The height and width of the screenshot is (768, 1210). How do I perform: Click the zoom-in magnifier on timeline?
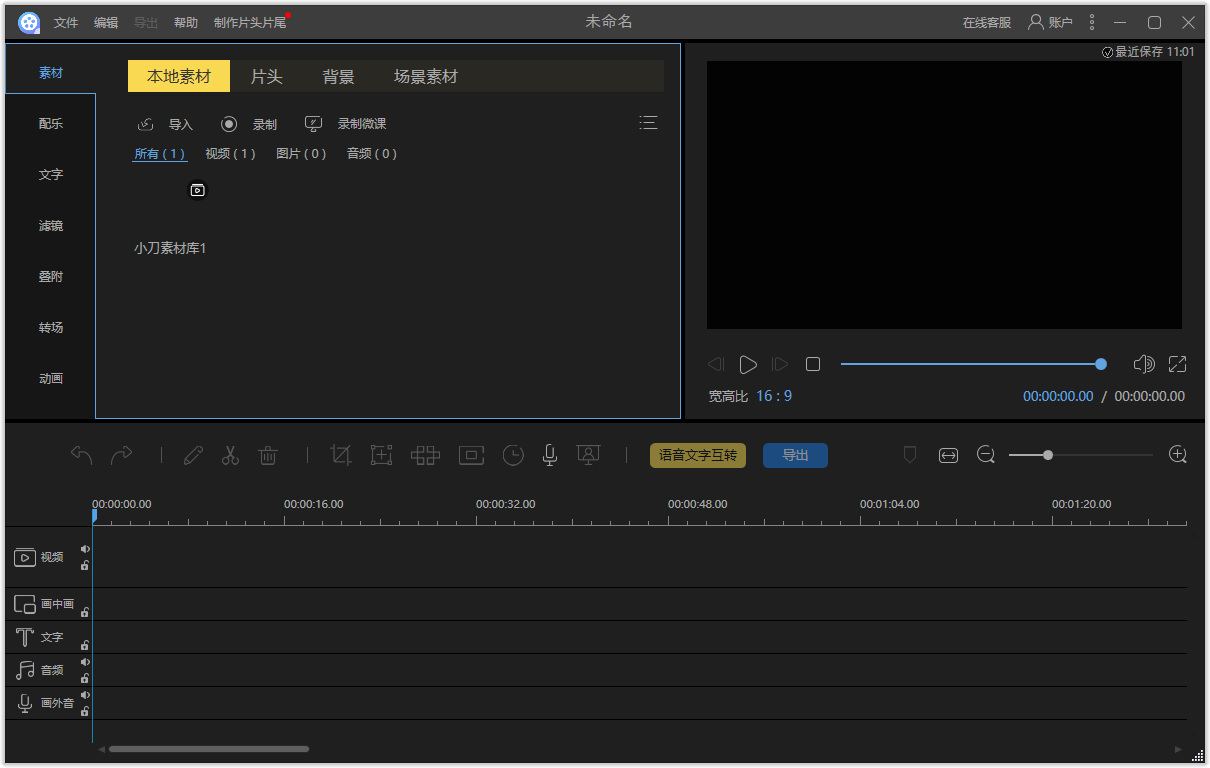coord(1178,455)
